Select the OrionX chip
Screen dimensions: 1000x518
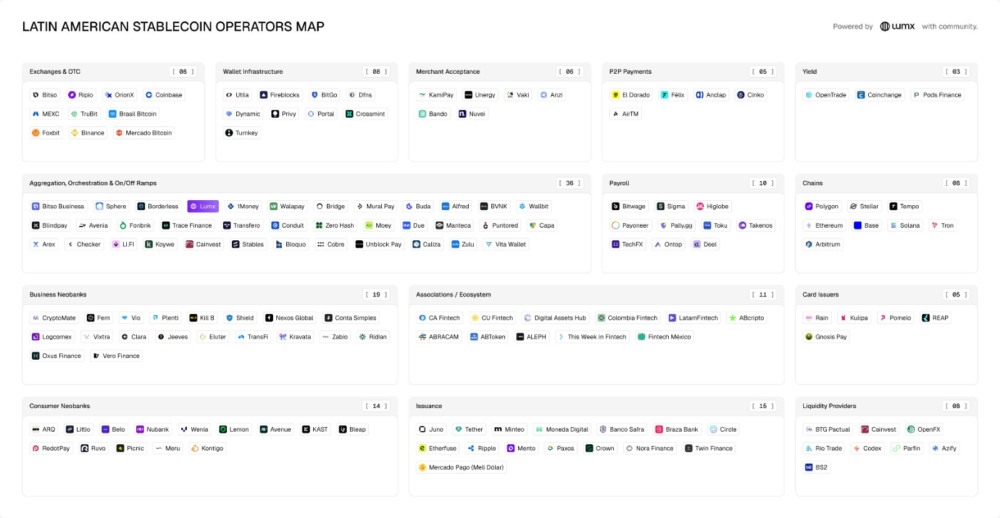click(x=120, y=95)
